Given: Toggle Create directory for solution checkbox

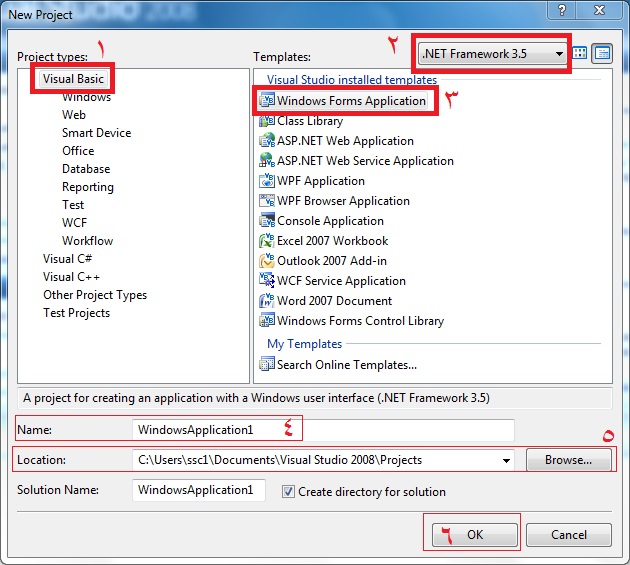Looking at the screenshot, I should 288,491.
